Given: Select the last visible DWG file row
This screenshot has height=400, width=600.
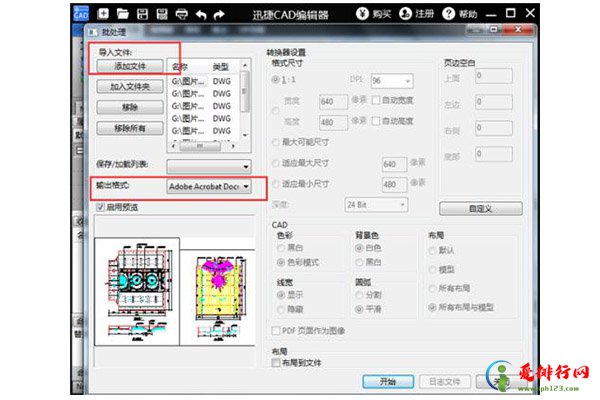Looking at the screenshot, I should pos(204,131).
